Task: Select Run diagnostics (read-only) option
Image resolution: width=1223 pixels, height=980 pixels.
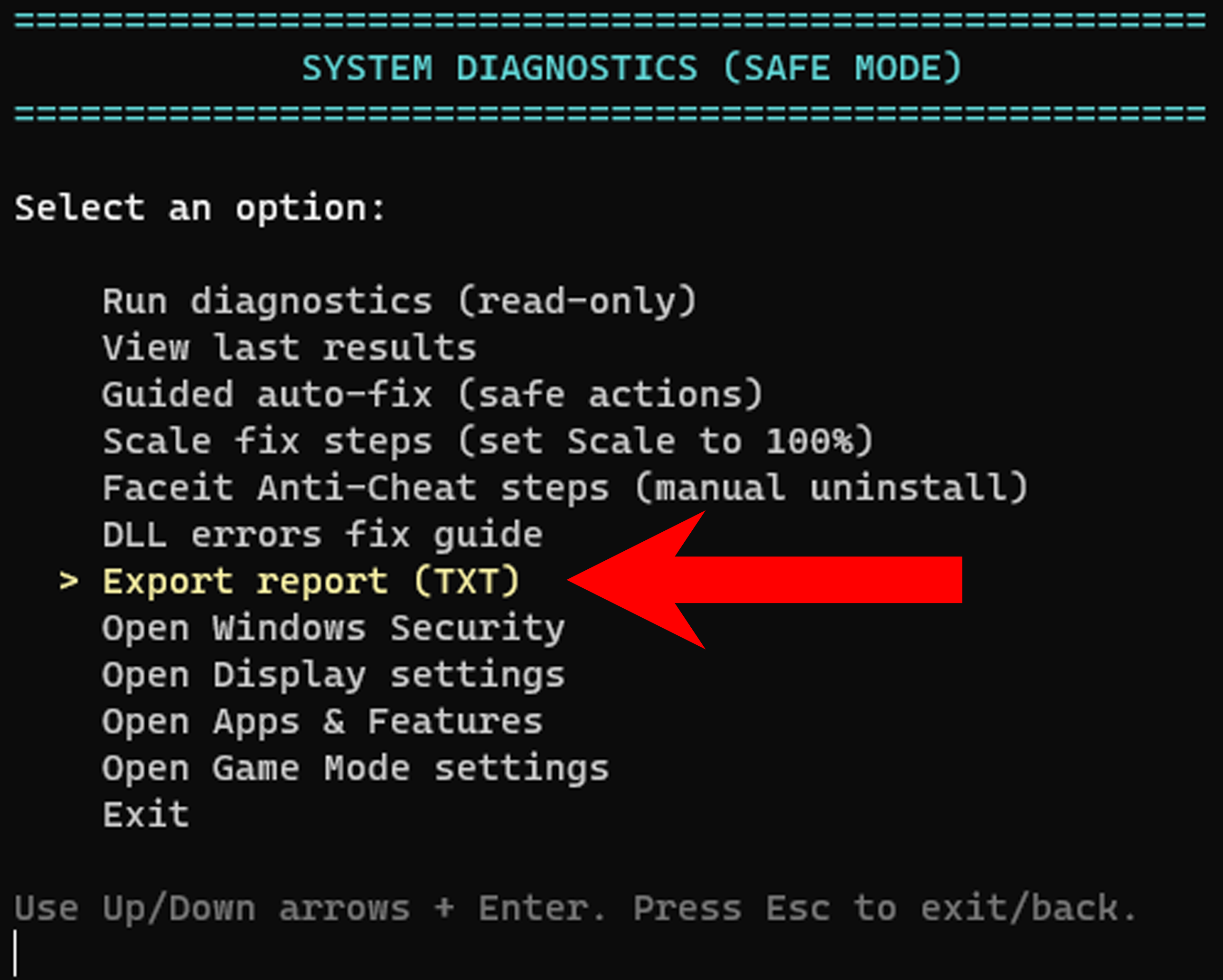Action: pyautogui.click(x=399, y=302)
